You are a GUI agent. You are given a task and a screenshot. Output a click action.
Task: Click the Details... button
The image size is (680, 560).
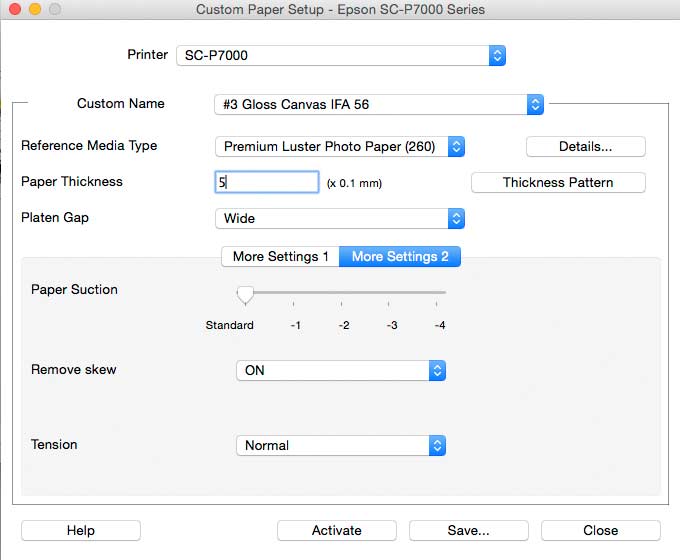(586, 147)
